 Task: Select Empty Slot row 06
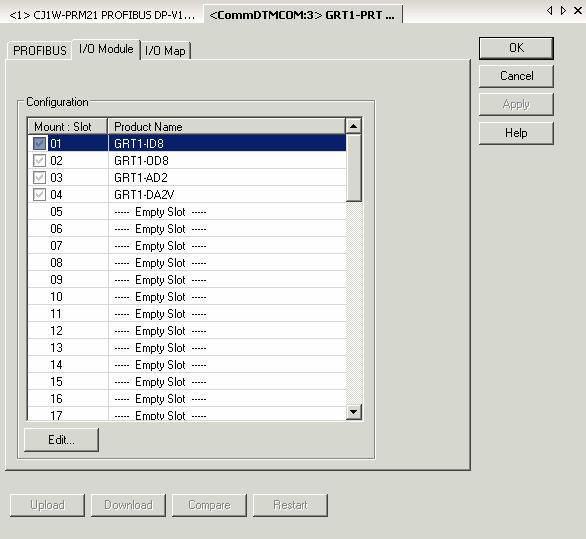click(187, 229)
